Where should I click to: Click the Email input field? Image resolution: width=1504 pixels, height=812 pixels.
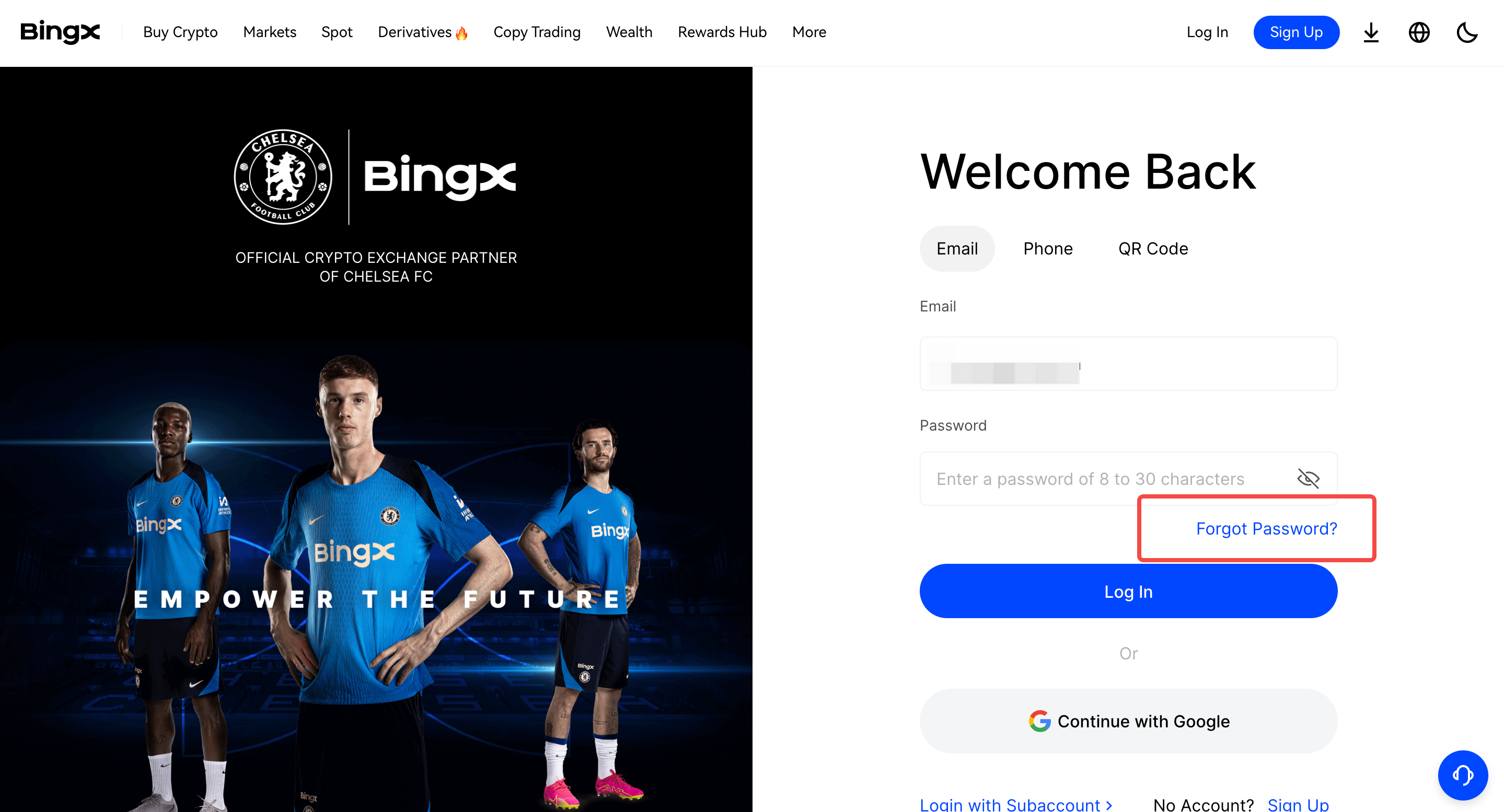[x=1128, y=364]
